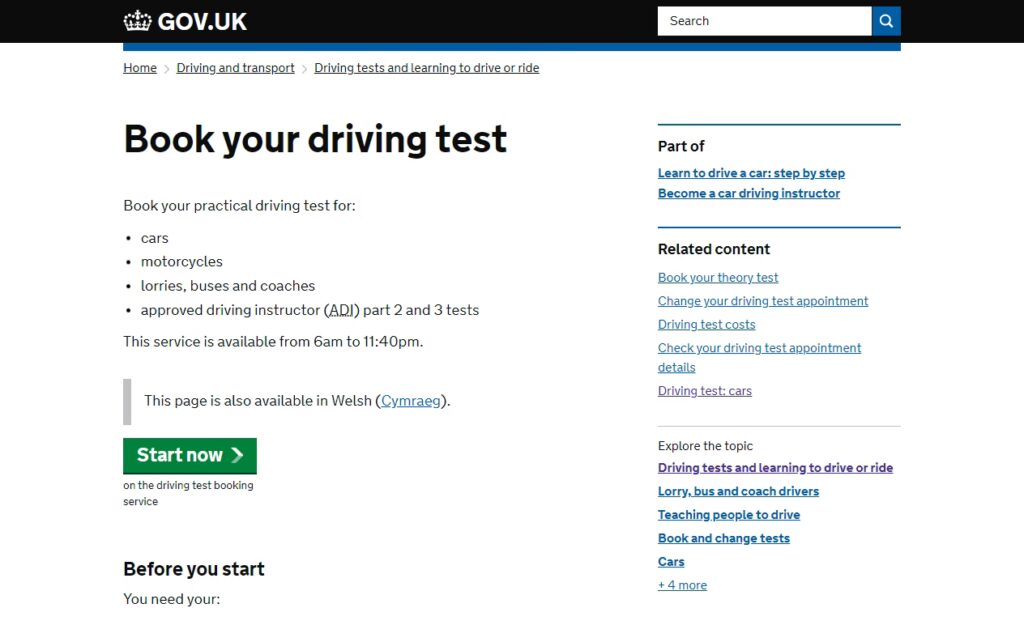Open Check your driving test appointment details

(x=759, y=348)
